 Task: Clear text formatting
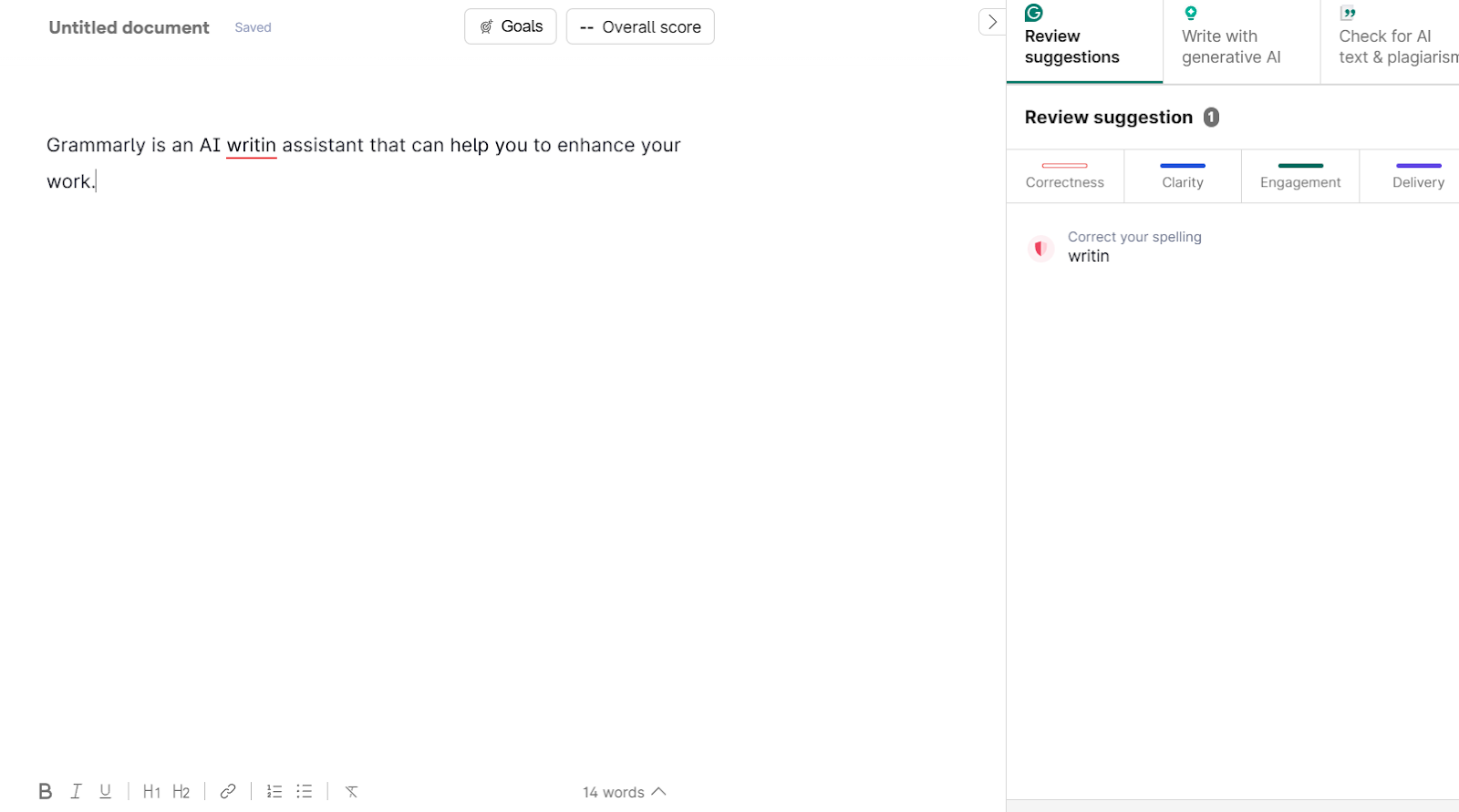(x=352, y=791)
